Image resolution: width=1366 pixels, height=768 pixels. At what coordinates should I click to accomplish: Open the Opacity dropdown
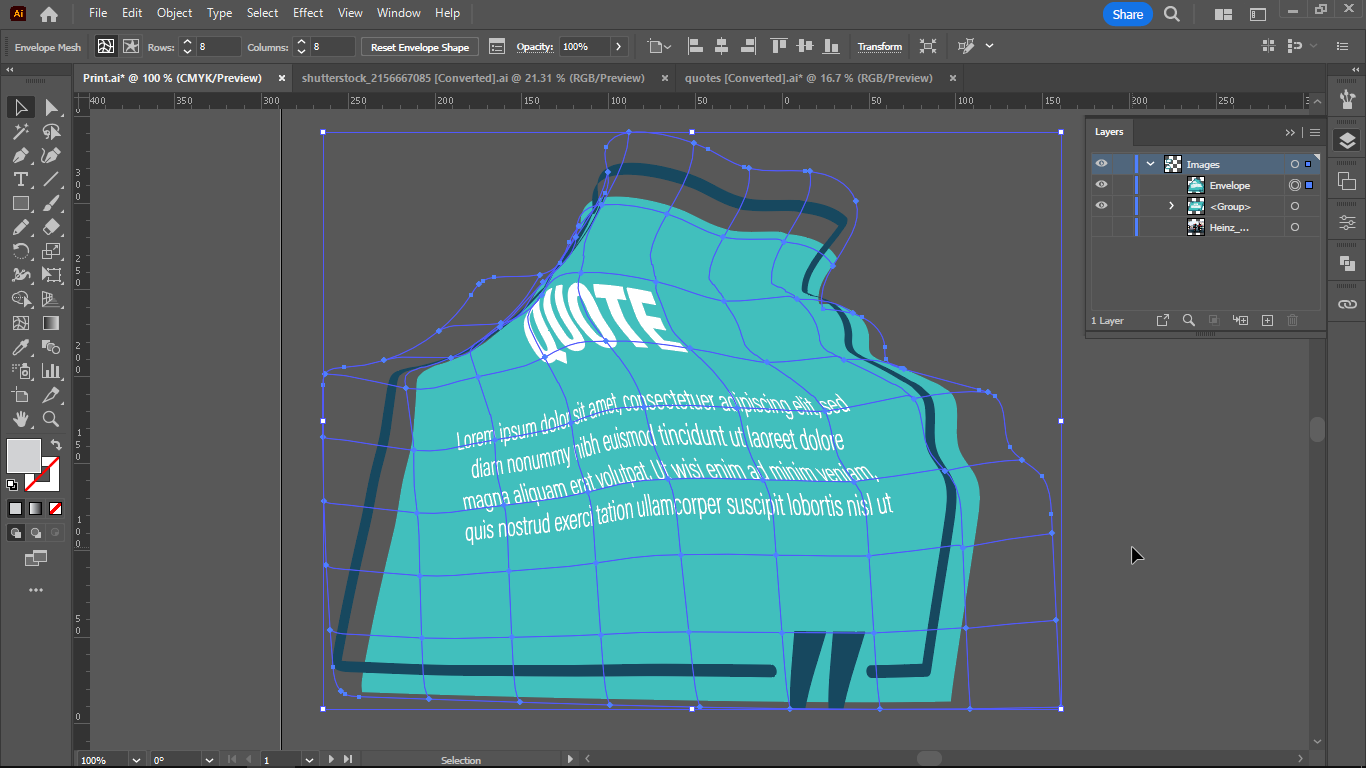(x=618, y=46)
